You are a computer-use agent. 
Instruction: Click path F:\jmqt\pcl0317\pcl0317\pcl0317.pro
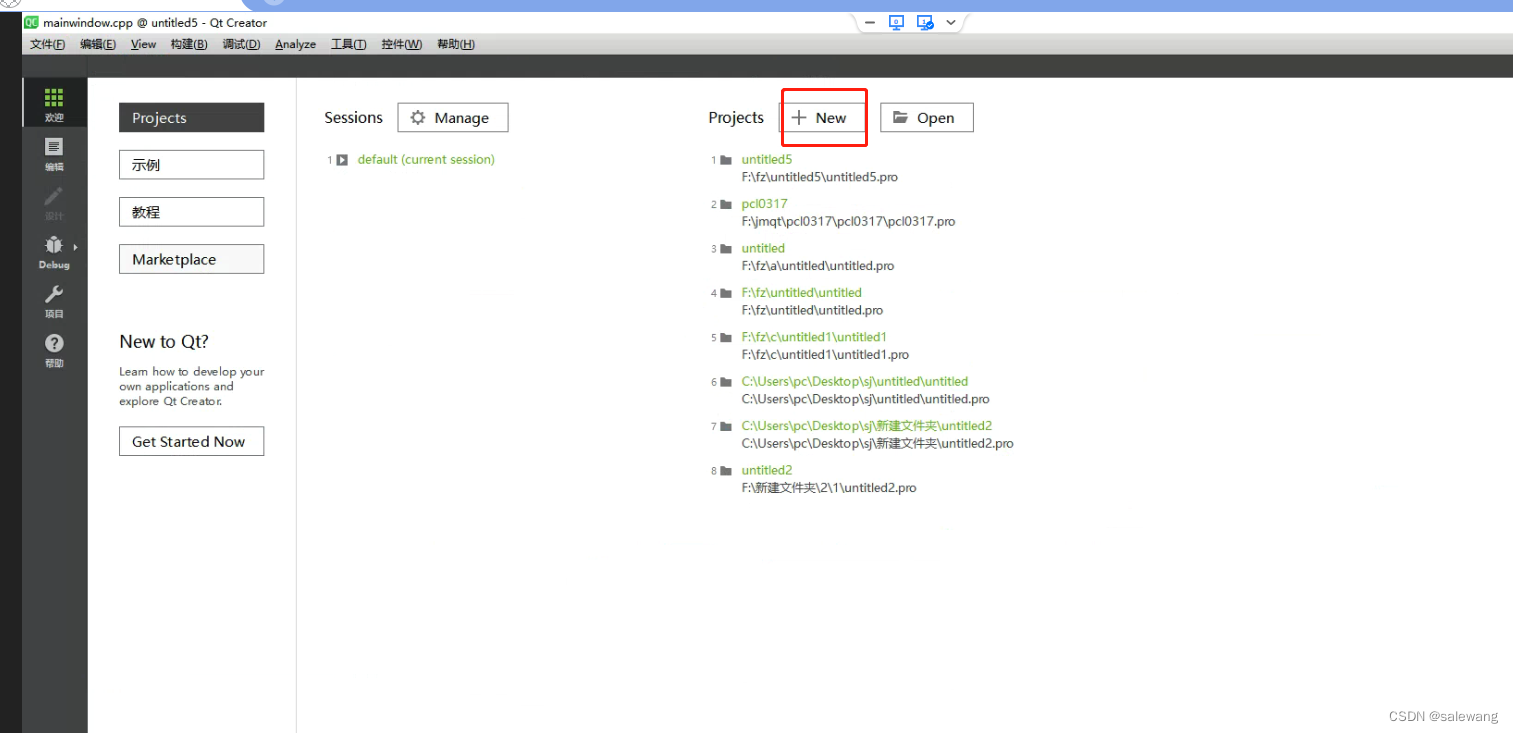pyautogui.click(x=848, y=222)
